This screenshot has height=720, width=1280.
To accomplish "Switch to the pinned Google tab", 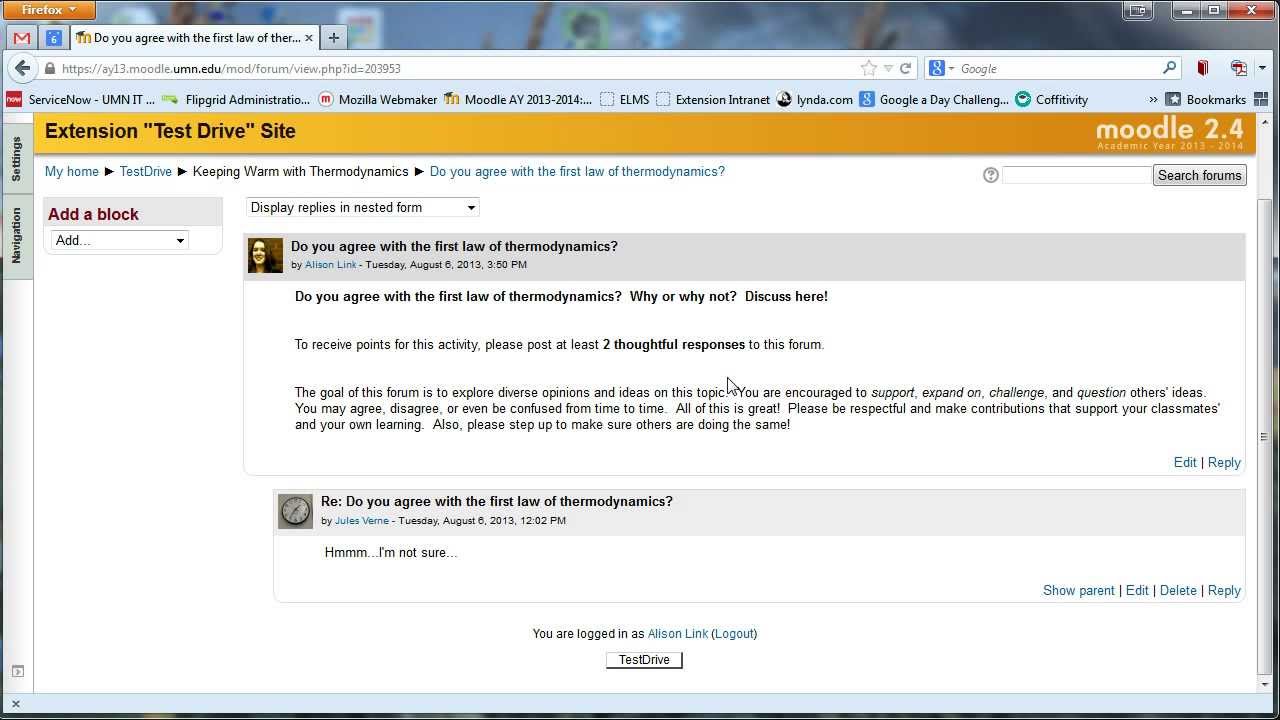I will click(x=54, y=38).
